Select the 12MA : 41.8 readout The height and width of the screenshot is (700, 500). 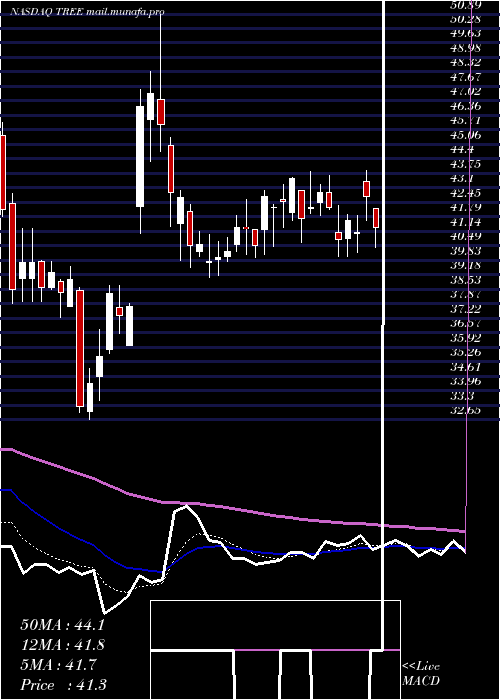pos(62,645)
